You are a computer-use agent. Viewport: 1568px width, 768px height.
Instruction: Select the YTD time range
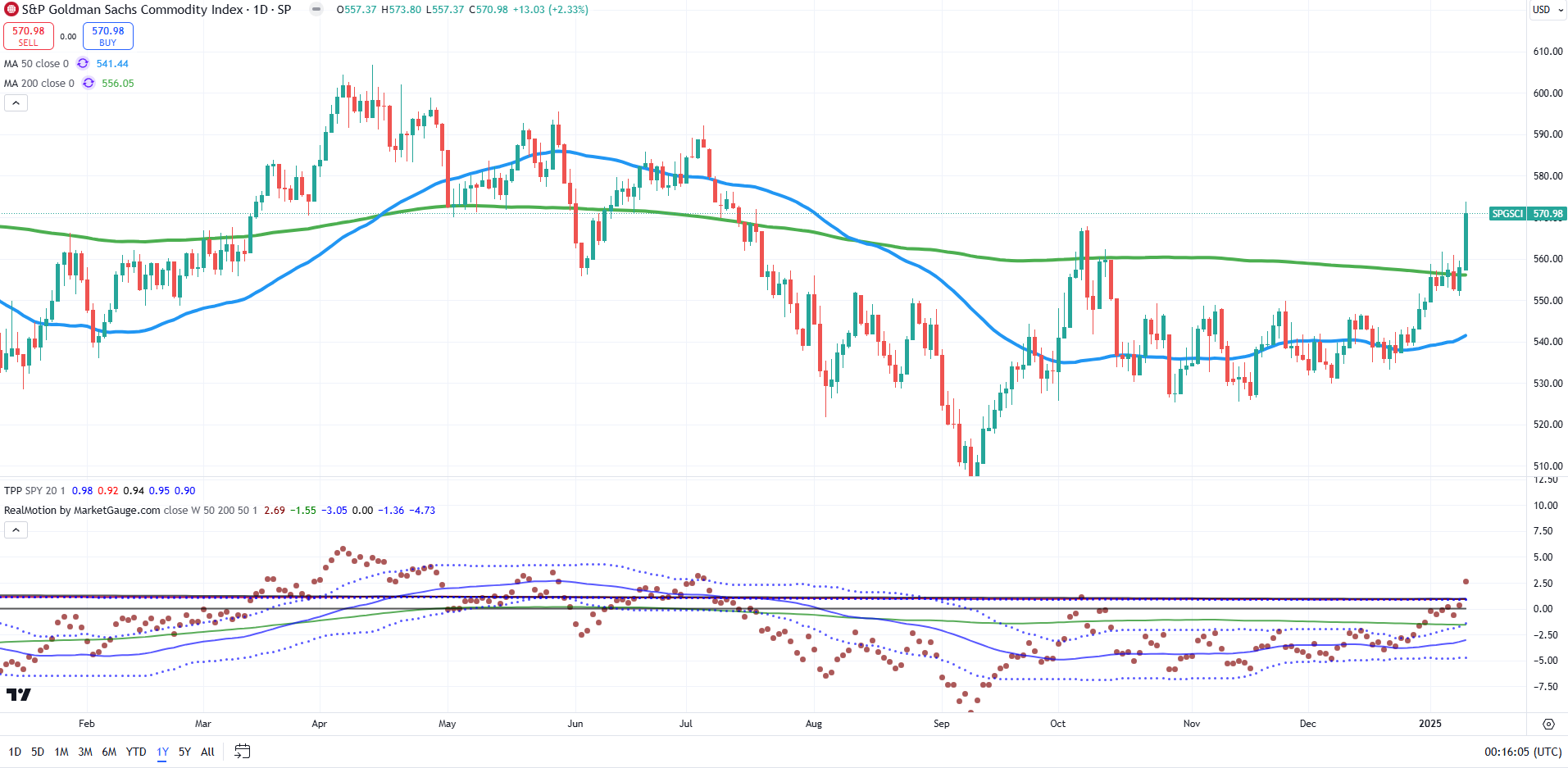(x=136, y=752)
